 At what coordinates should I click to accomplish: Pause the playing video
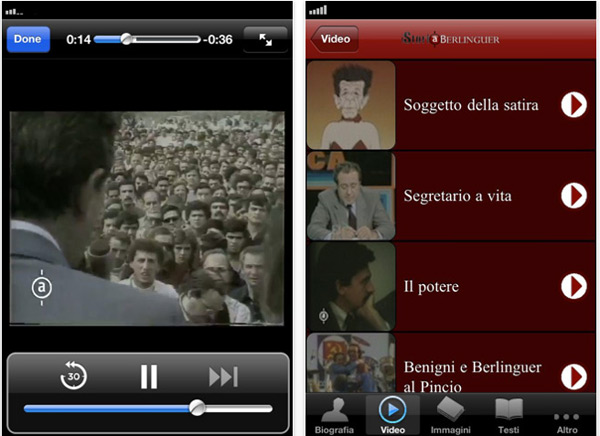pyautogui.click(x=149, y=376)
